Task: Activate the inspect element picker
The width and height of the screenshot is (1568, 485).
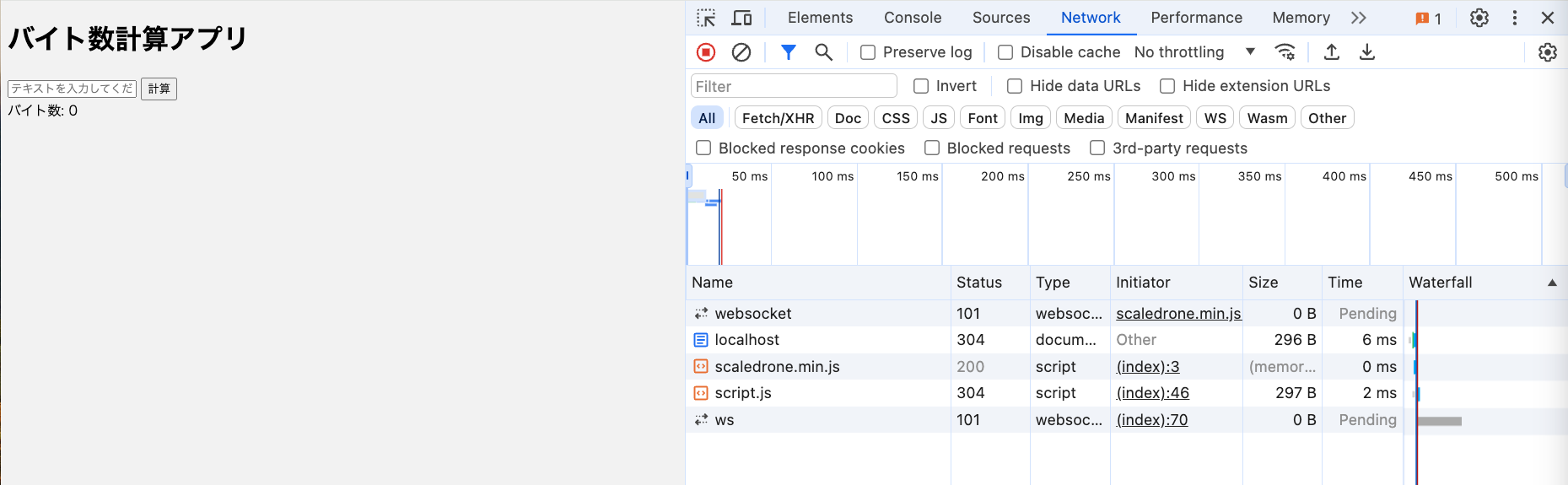Action: (706, 18)
